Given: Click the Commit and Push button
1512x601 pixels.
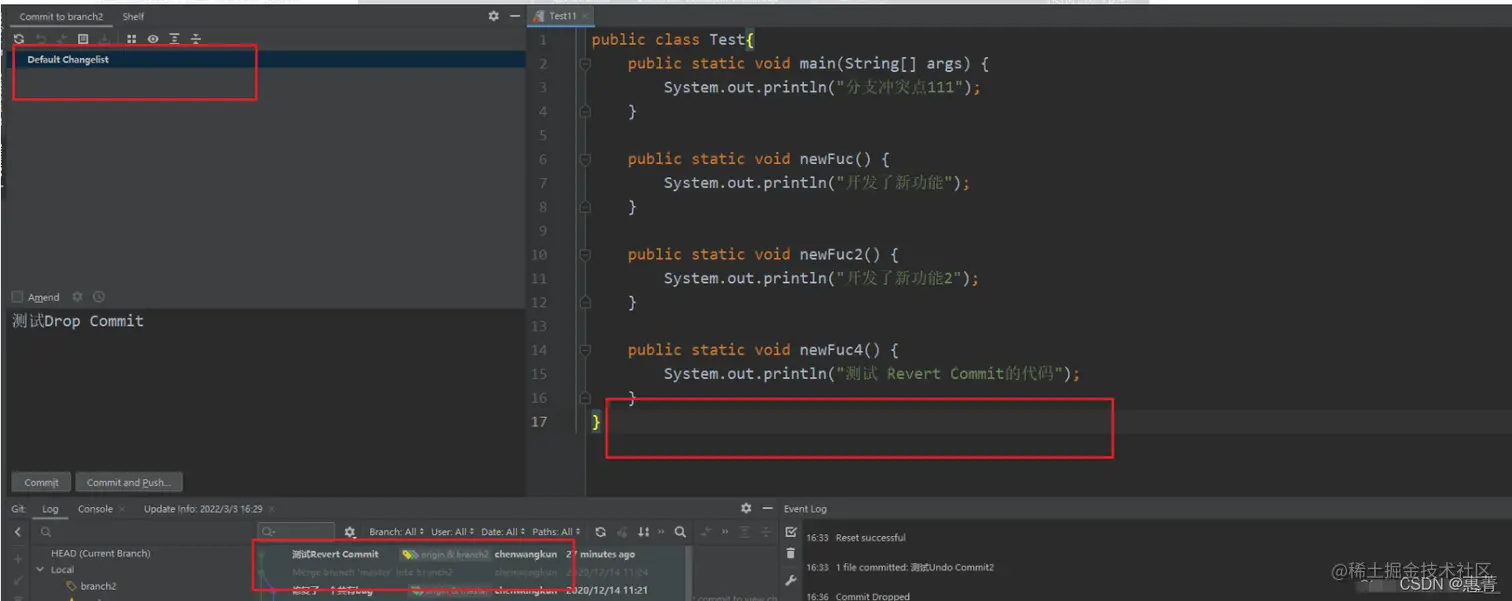Looking at the screenshot, I should (129, 482).
